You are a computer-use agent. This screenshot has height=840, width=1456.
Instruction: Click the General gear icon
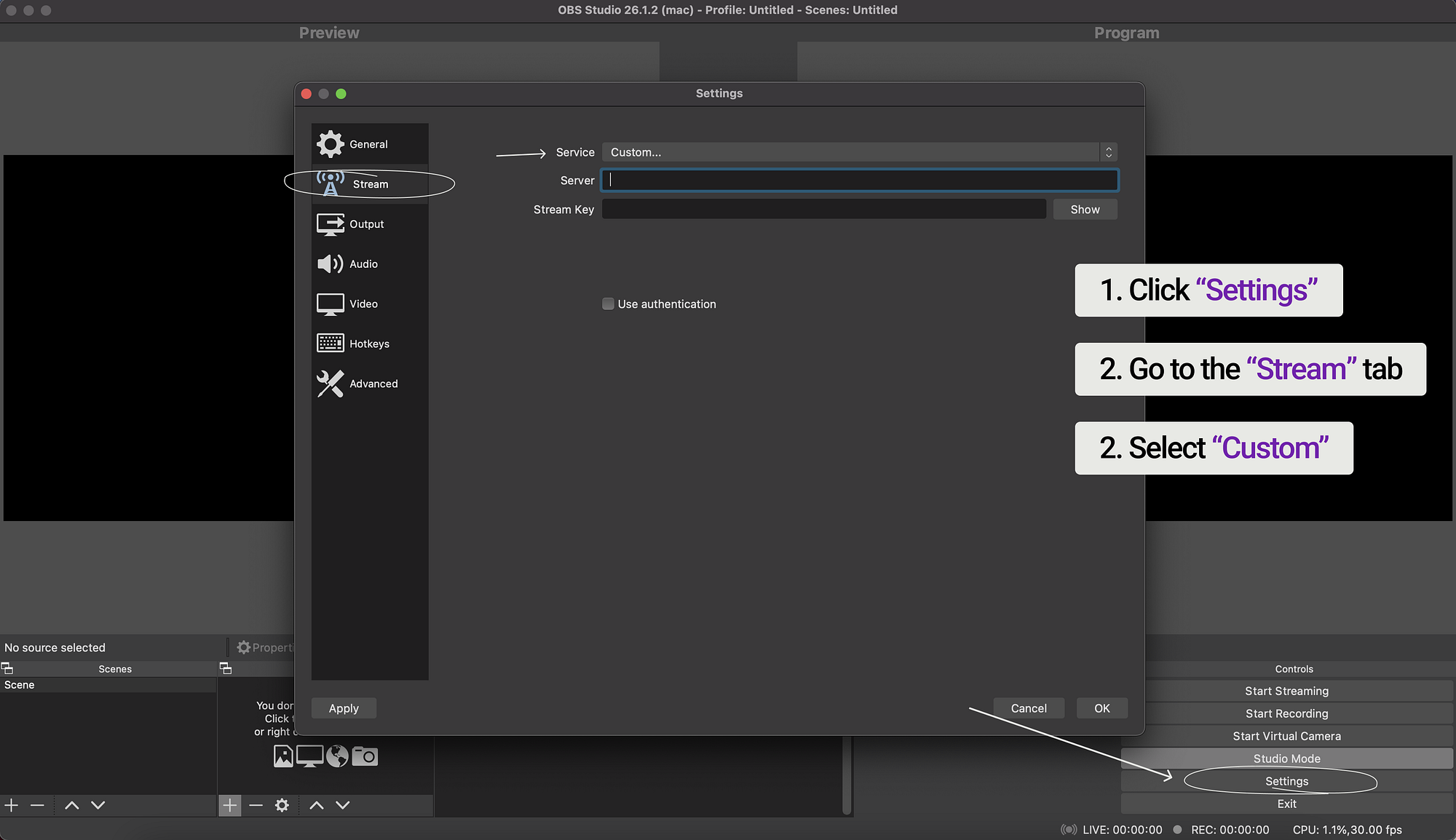(331, 144)
